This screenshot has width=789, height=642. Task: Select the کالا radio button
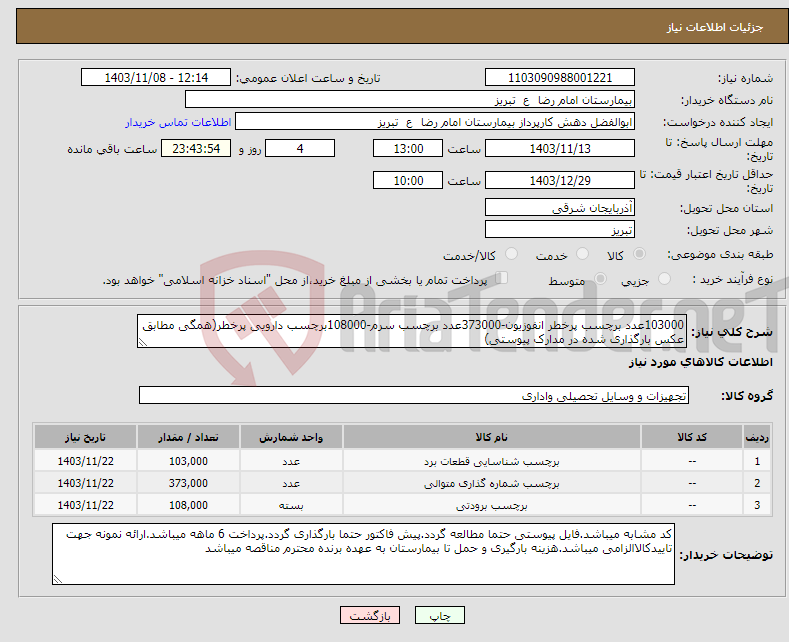tap(639, 254)
